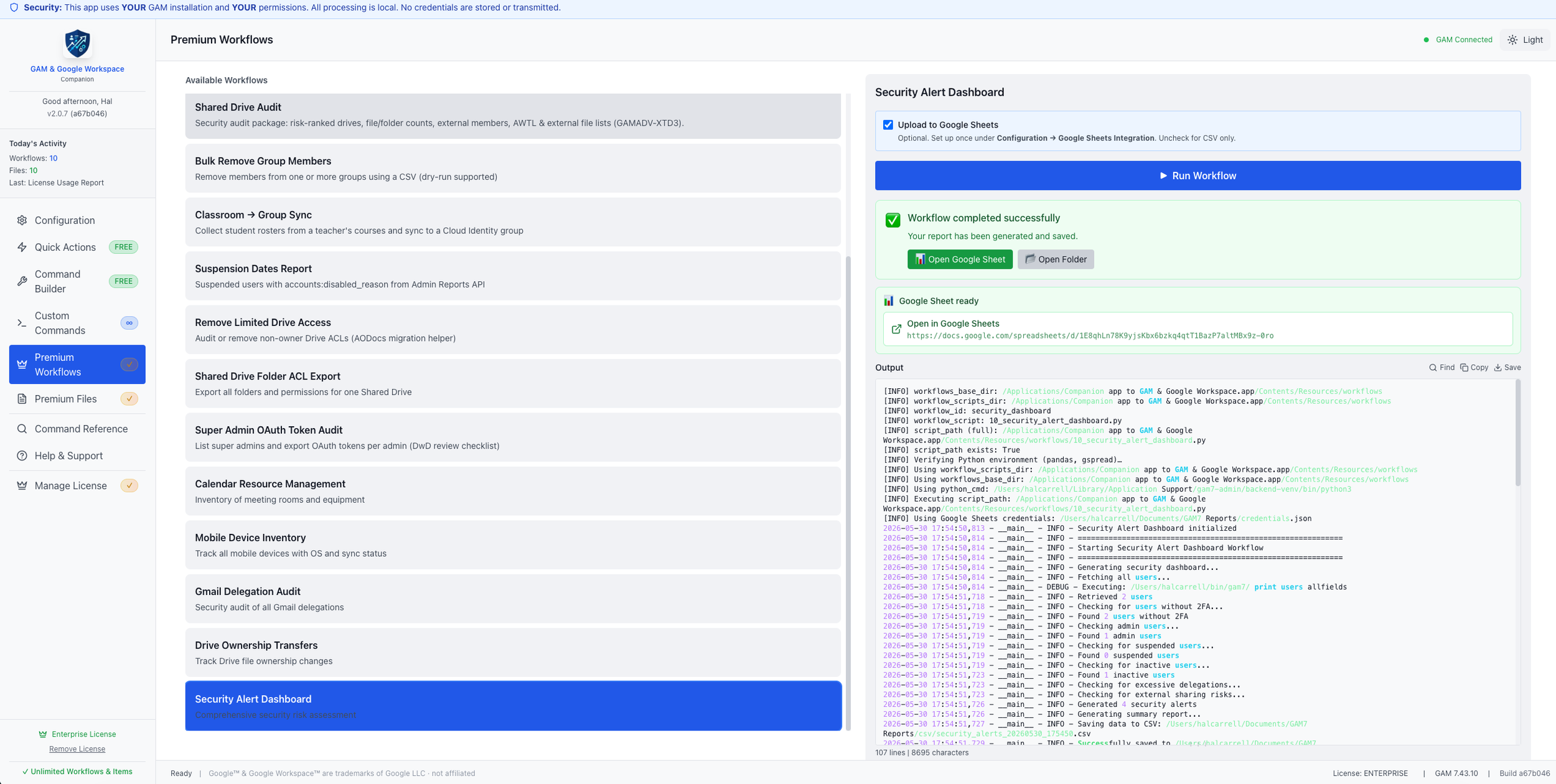Select Shared Drive Folder ACL Export workflow
This screenshot has height=784, width=1556.
click(x=513, y=384)
